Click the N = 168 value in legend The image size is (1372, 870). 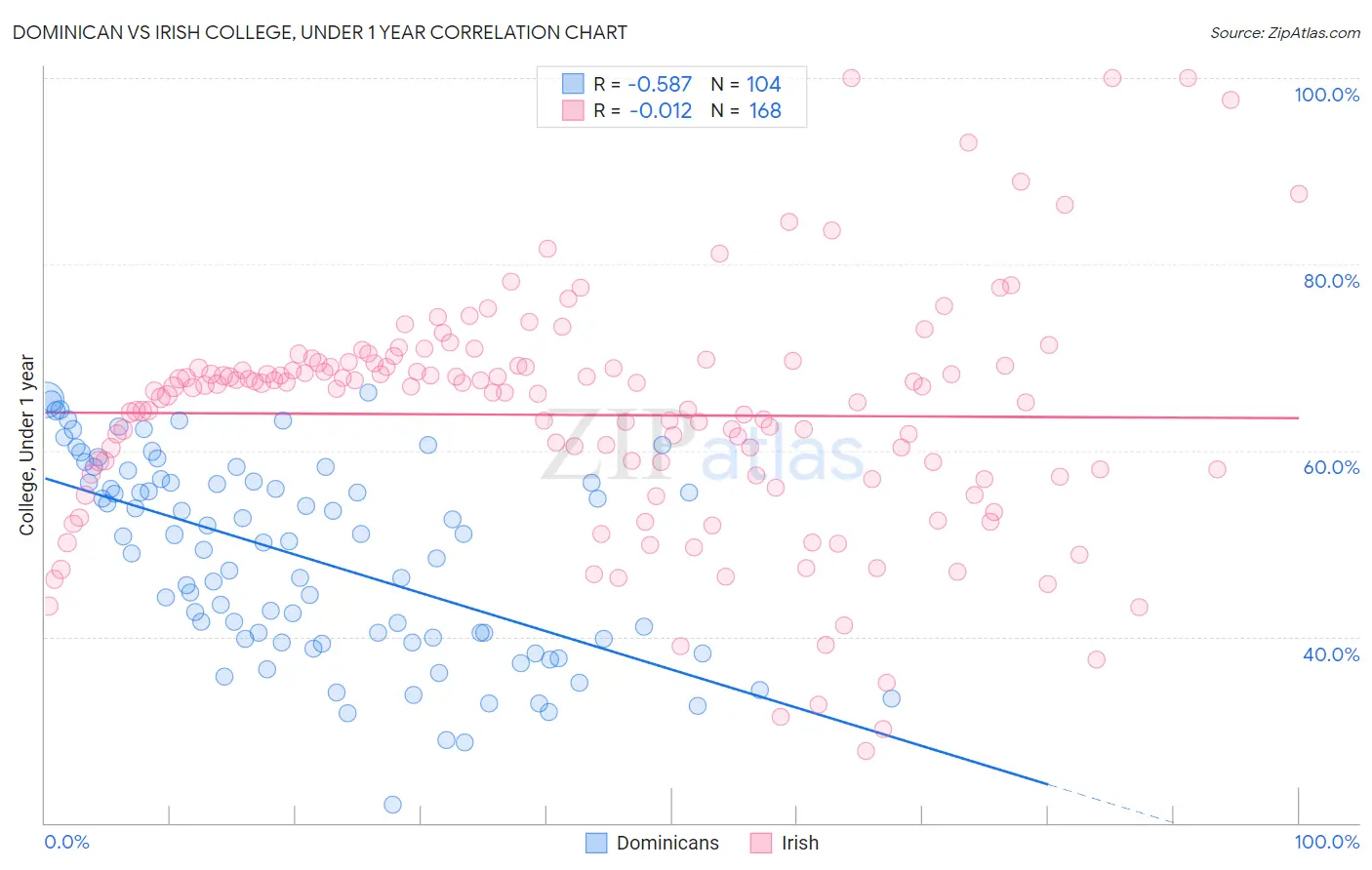[x=746, y=110]
